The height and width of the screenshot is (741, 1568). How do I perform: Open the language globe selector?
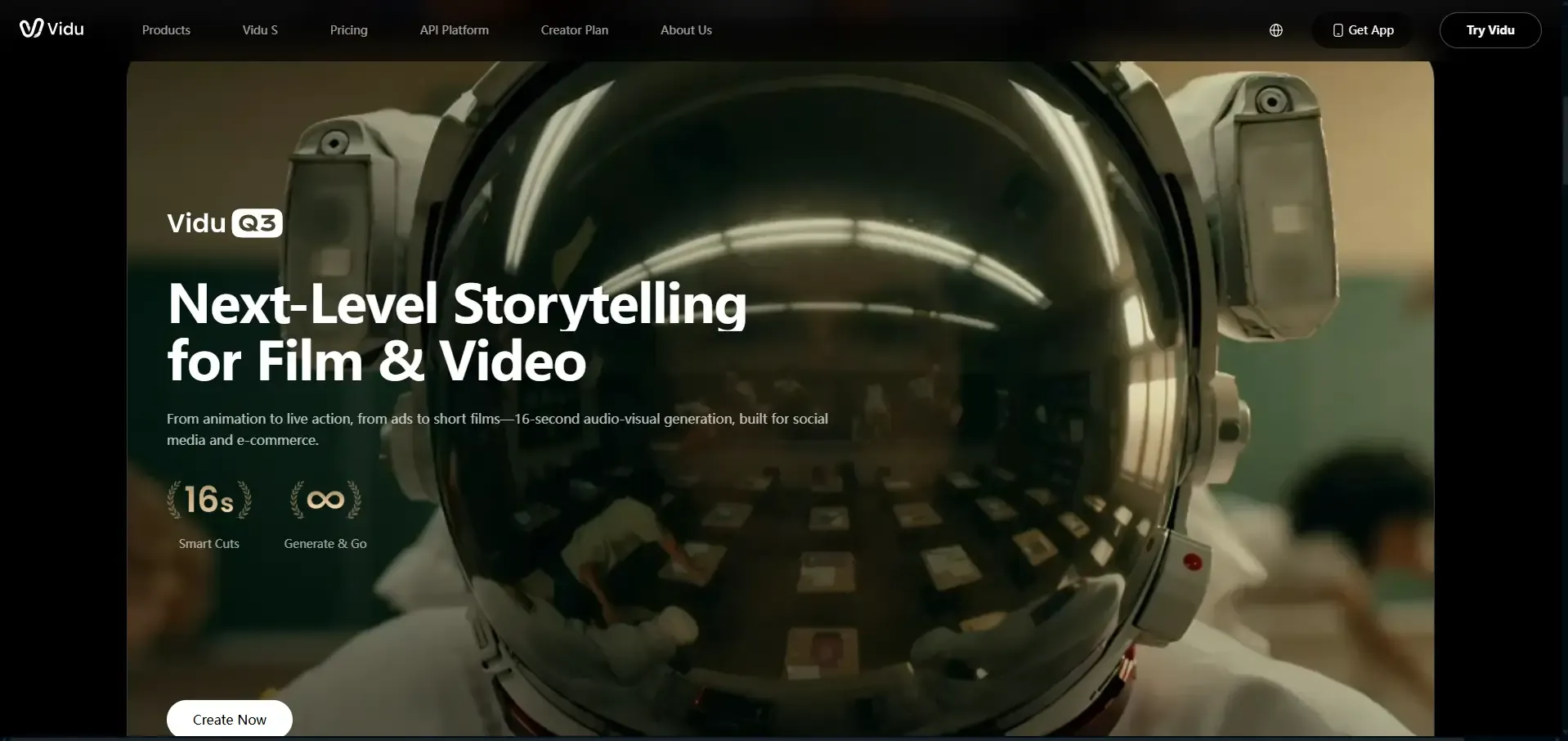coord(1275,30)
